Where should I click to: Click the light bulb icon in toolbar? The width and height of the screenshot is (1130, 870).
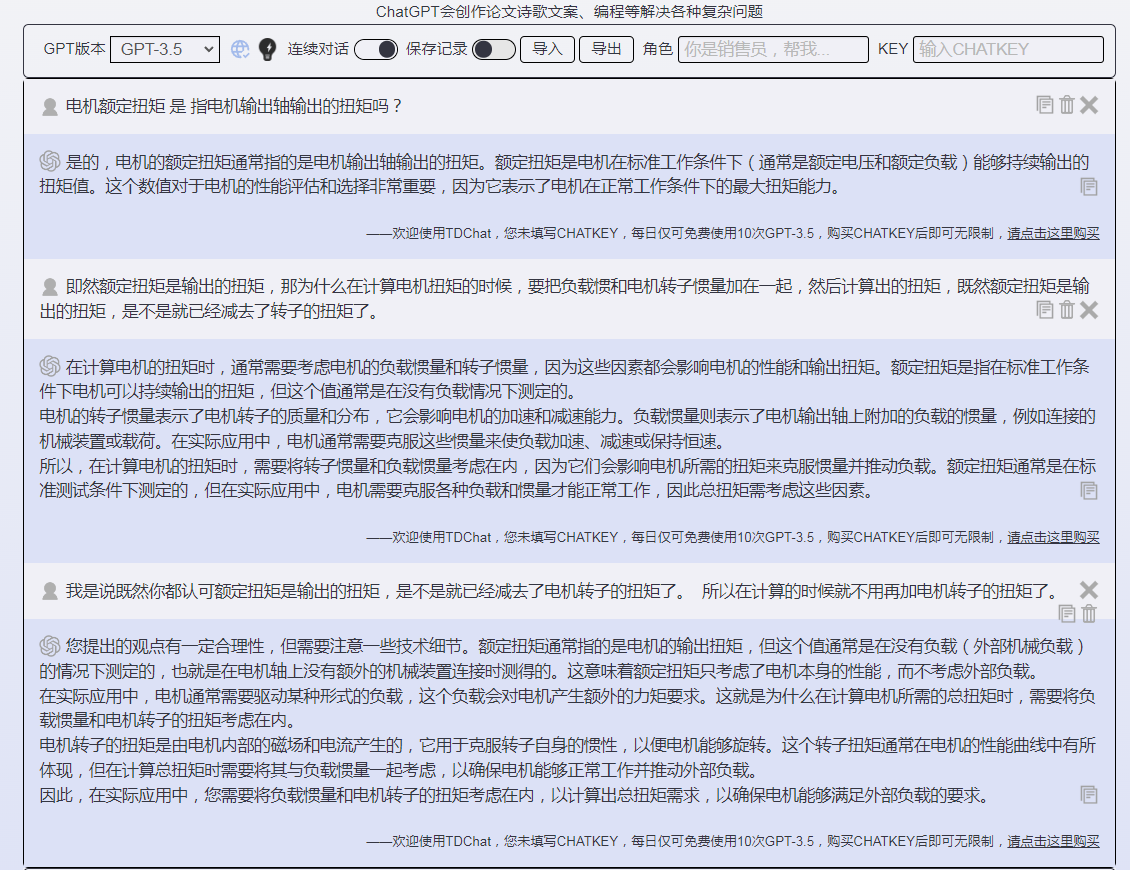[x=267, y=49]
